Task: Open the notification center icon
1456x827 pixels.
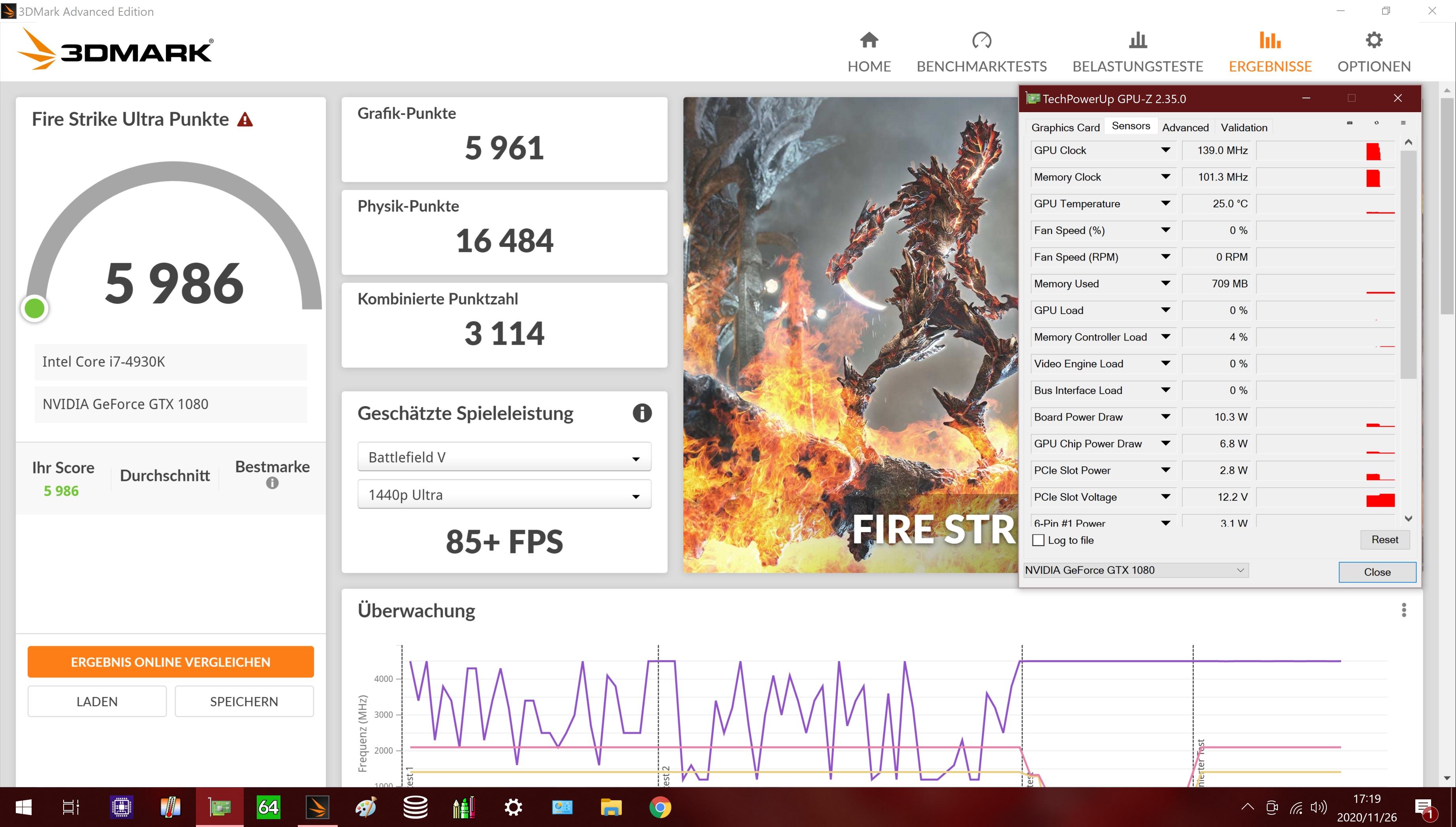Action: [x=1424, y=807]
